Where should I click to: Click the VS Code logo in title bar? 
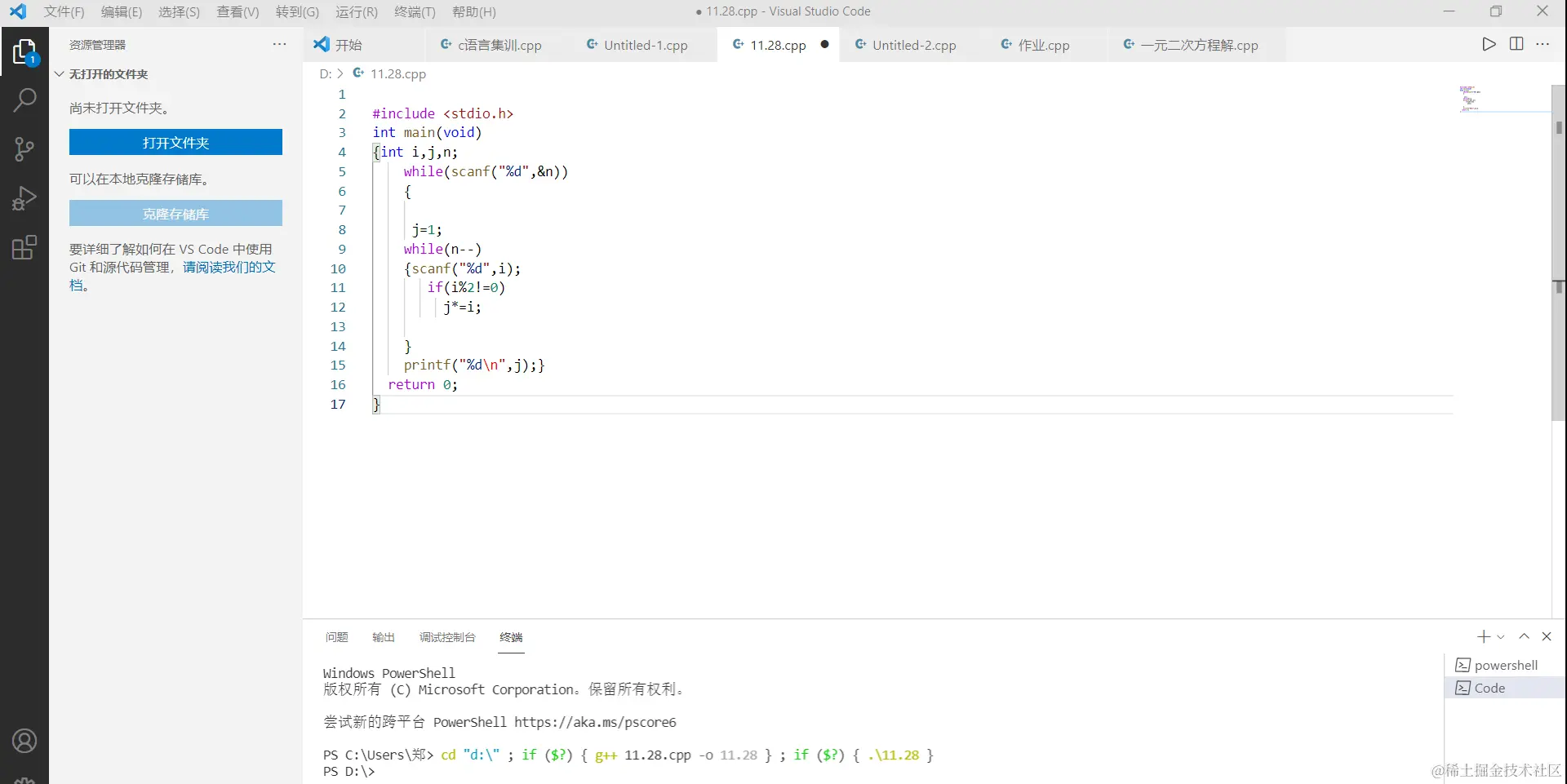pyautogui.click(x=17, y=11)
